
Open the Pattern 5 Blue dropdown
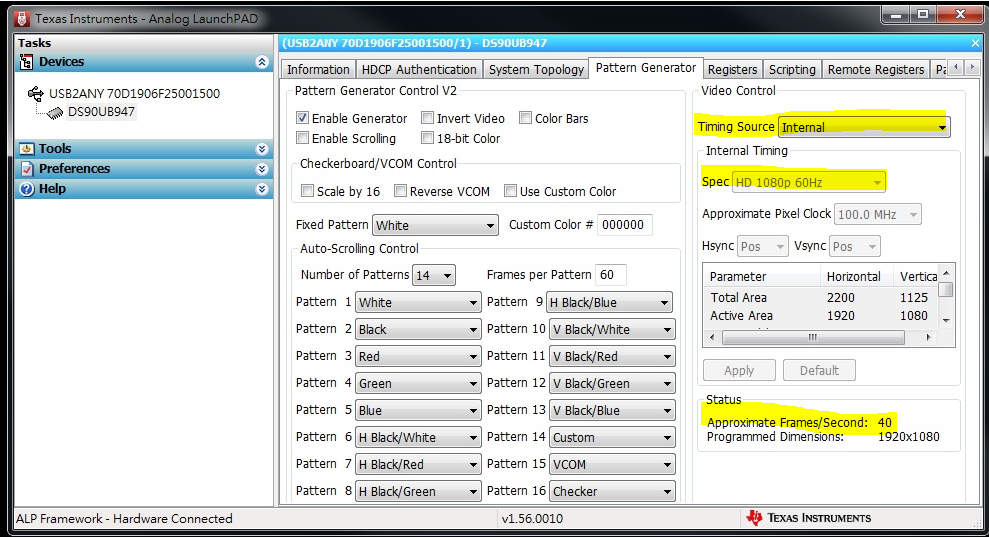(x=418, y=410)
